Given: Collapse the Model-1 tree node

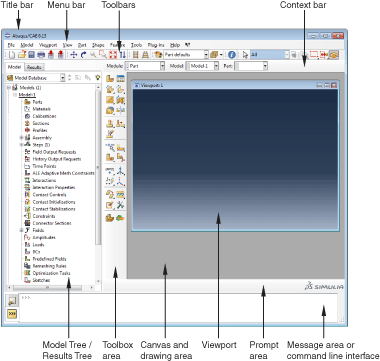Looking at the screenshot, I should click(15, 95).
